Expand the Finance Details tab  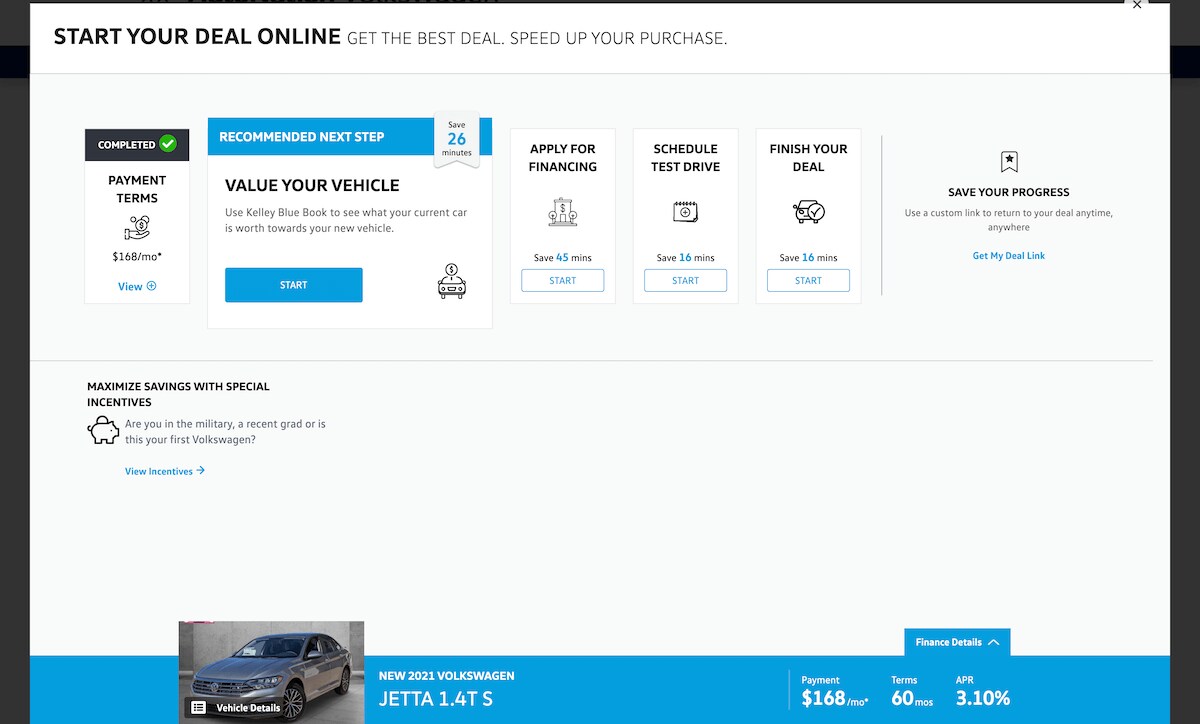pyautogui.click(x=957, y=642)
